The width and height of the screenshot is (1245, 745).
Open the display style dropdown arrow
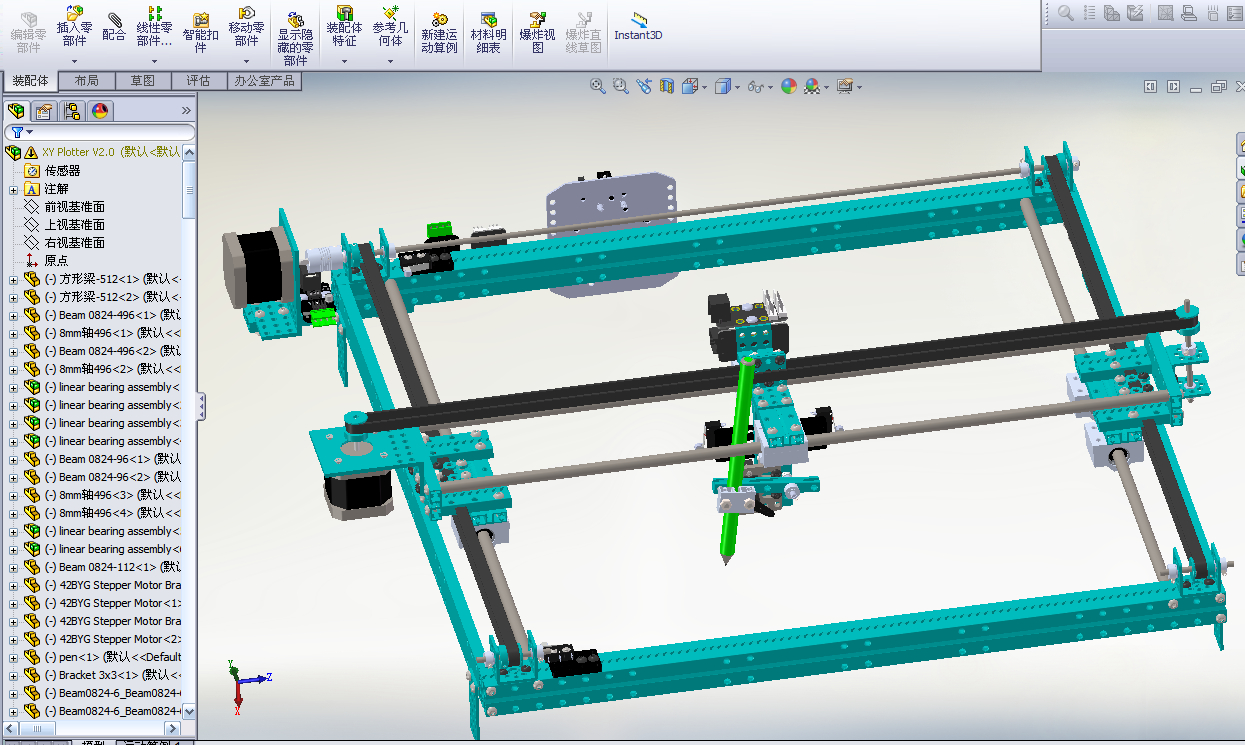738,87
